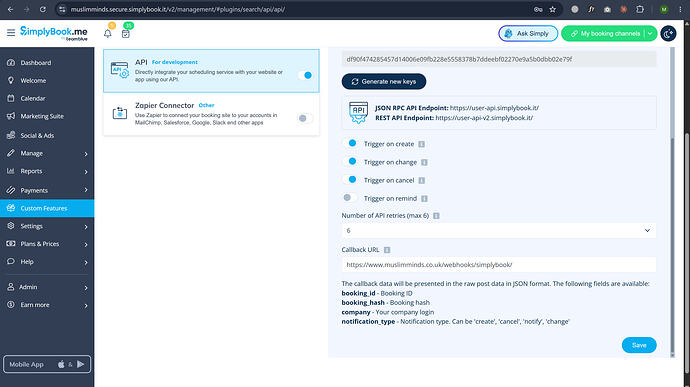Save the API settings

[639, 345]
